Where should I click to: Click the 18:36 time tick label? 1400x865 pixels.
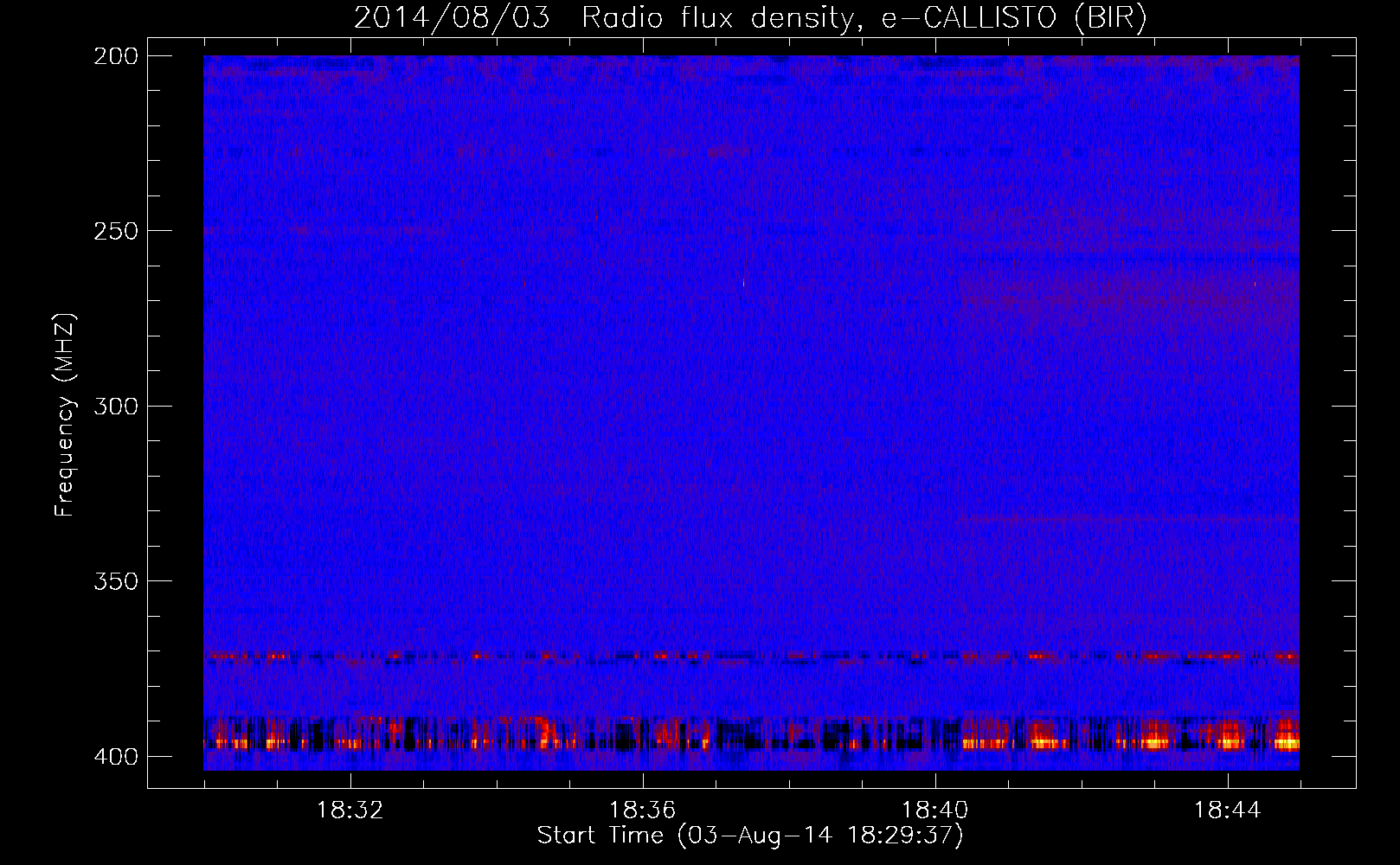pos(643,811)
